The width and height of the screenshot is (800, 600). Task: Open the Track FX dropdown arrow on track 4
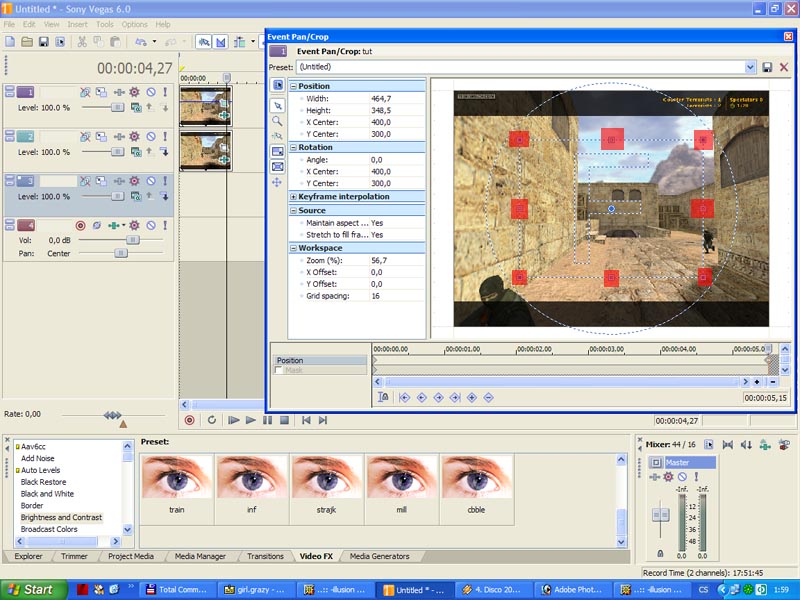pos(123,225)
